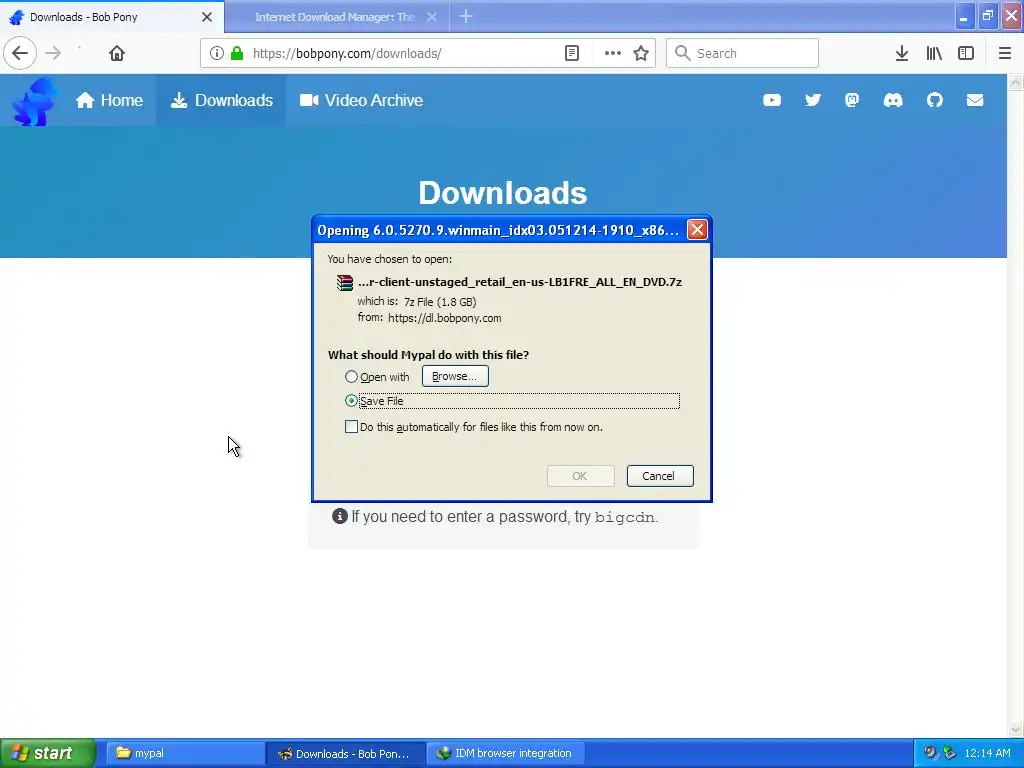The image size is (1024, 768).
Task: Open the email envelope icon in header
Action: pyautogui.click(x=975, y=100)
